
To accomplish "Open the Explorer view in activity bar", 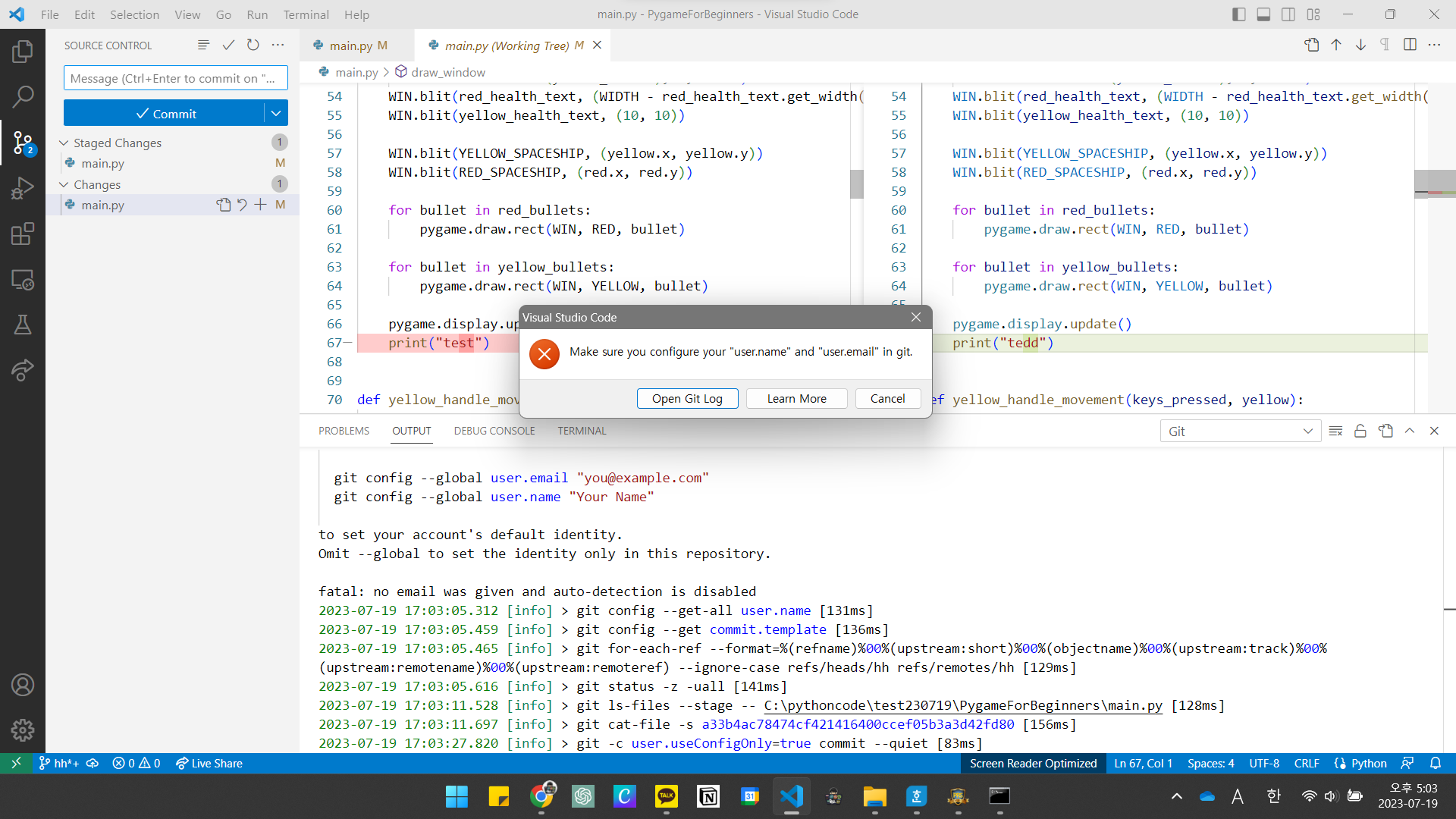I will 22,52.
